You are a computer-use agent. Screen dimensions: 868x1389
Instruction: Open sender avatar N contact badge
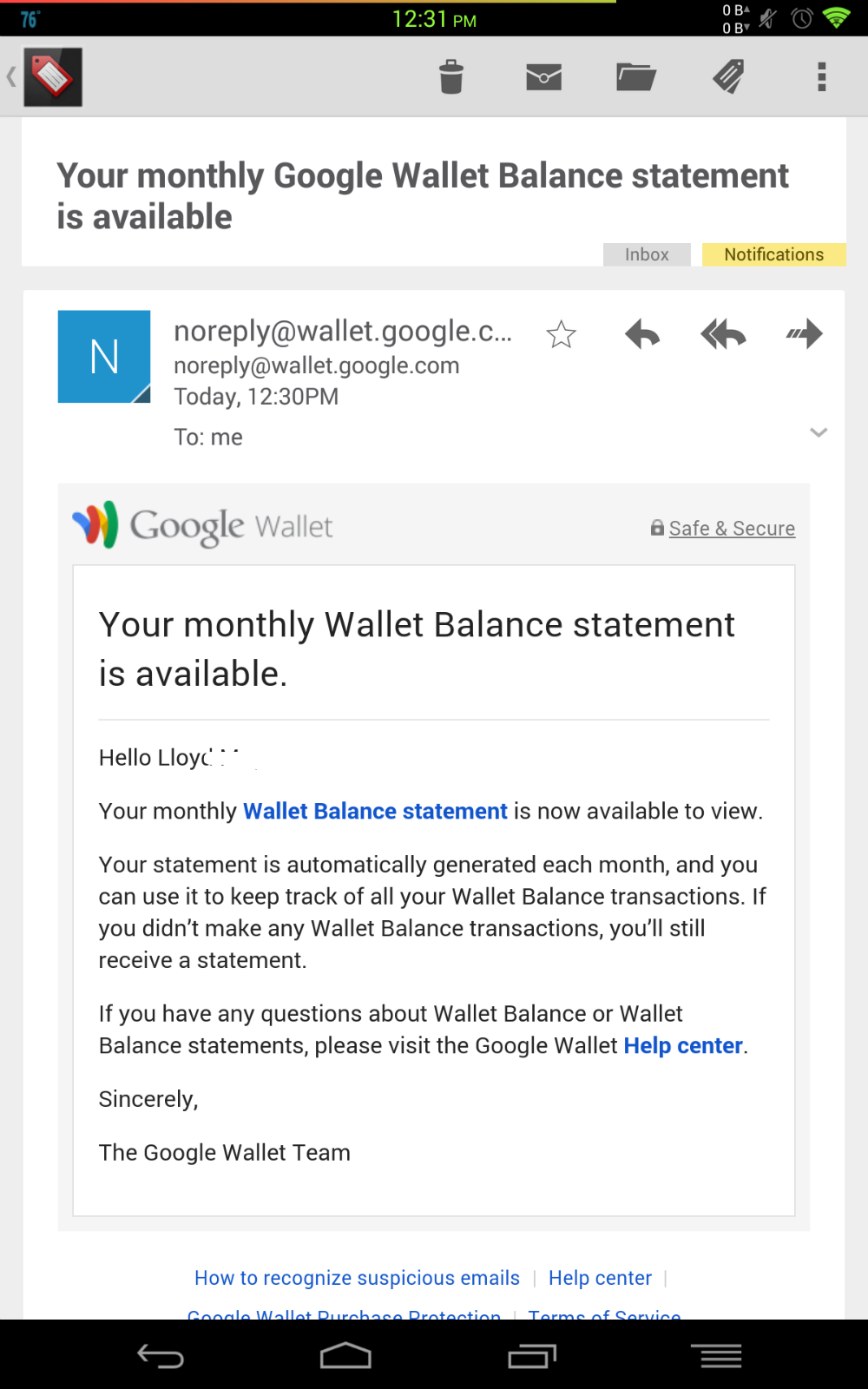click(104, 357)
